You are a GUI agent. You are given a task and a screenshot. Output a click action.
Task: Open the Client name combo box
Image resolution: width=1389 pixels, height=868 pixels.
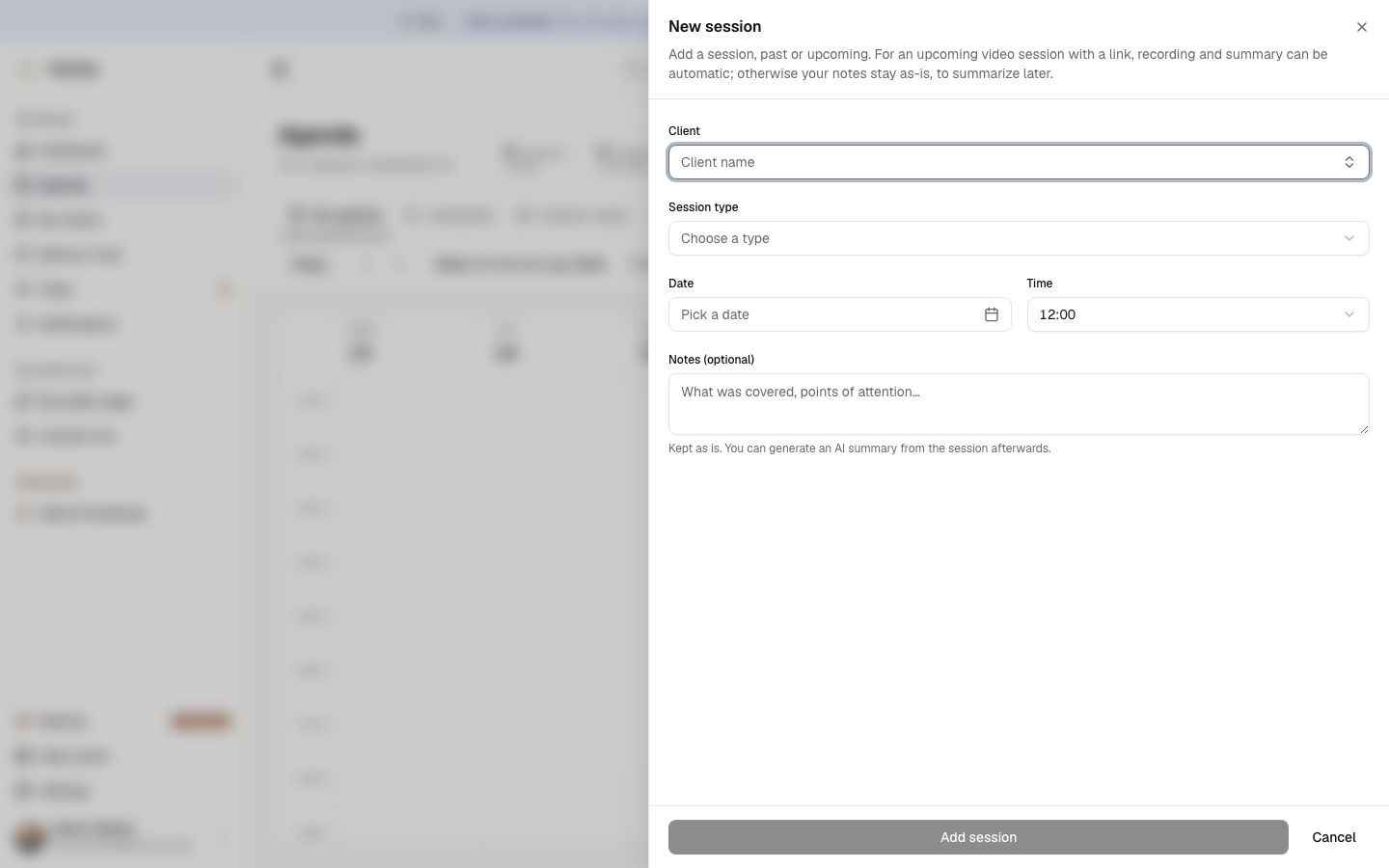tap(1019, 162)
